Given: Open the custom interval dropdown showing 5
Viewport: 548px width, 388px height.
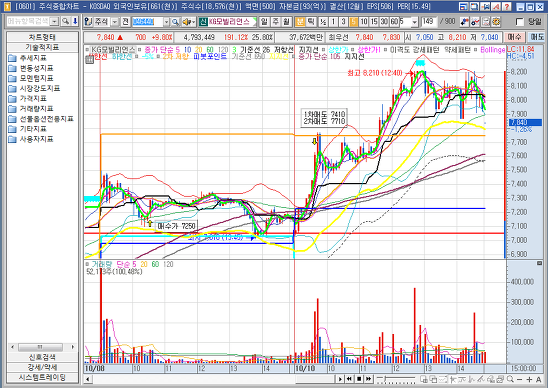Looking at the screenshot, I should pyautogui.click(x=414, y=22).
